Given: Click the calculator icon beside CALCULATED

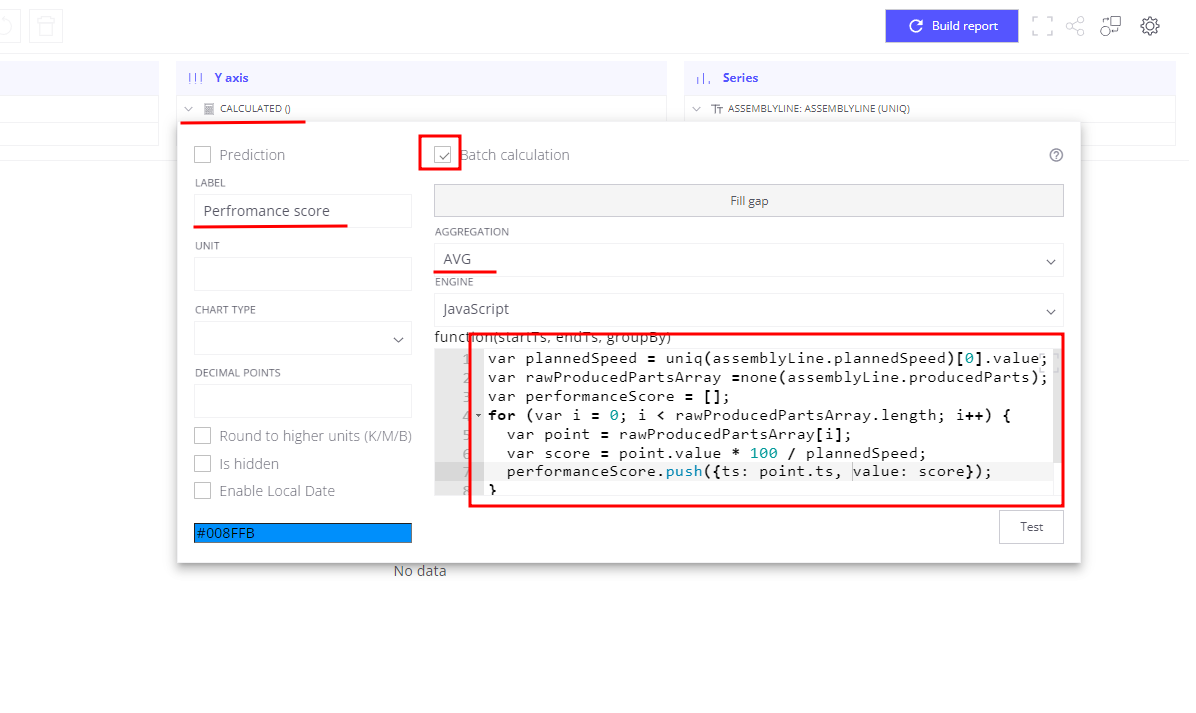Looking at the screenshot, I should pyautogui.click(x=209, y=108).
